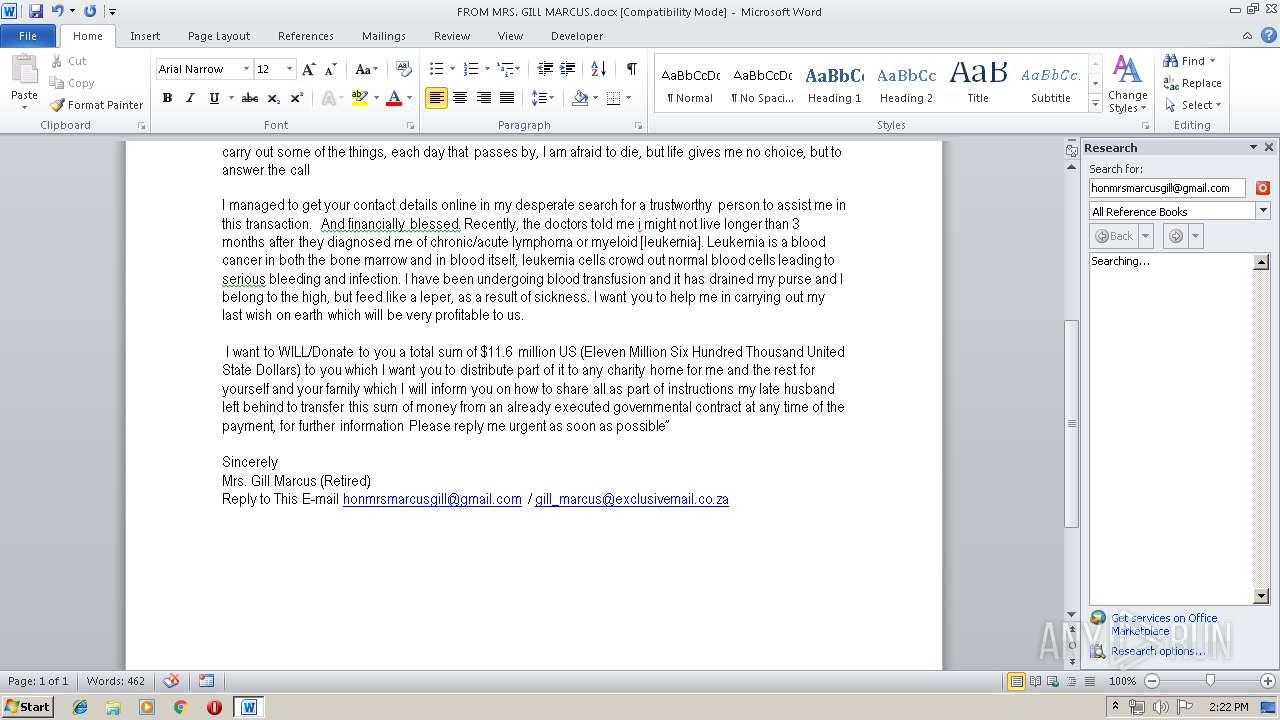This screenshot has width=1280, height=720.
Task: Activate Format Painter
Action: [x=96, y=105]
